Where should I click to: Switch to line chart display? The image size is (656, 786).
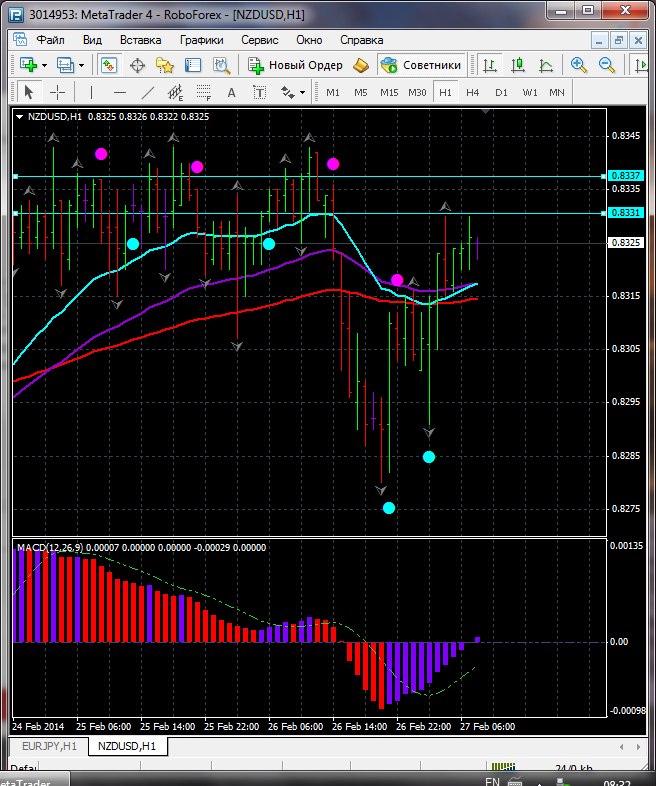pyautogui.click(x=546, y=66)
